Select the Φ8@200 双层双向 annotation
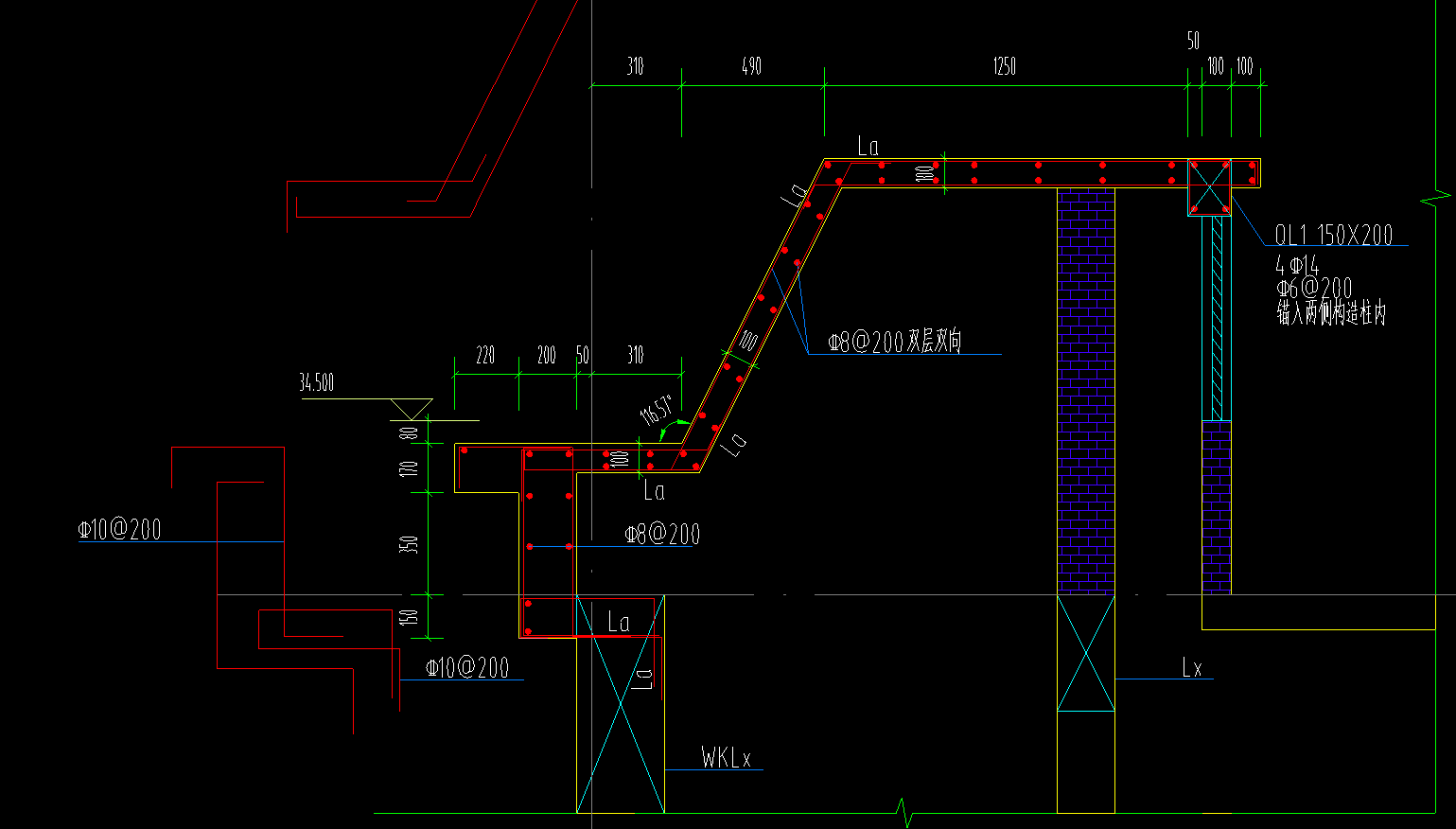Screen dimensions: 1456x829 [895, 342]
